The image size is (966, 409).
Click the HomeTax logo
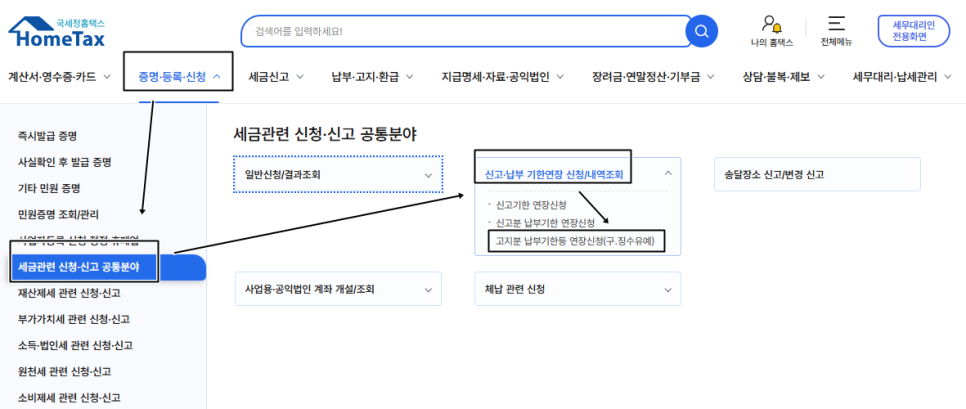coord(57,33)
